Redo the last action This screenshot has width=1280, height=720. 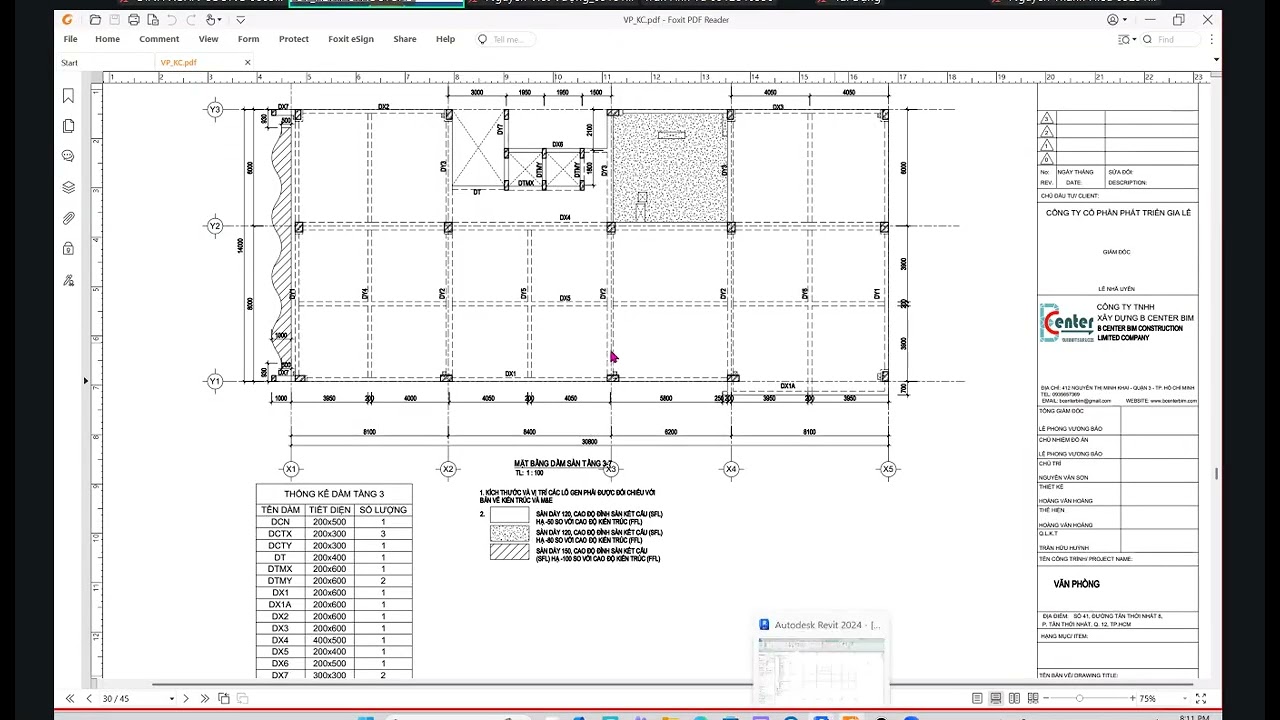point(190,19)
